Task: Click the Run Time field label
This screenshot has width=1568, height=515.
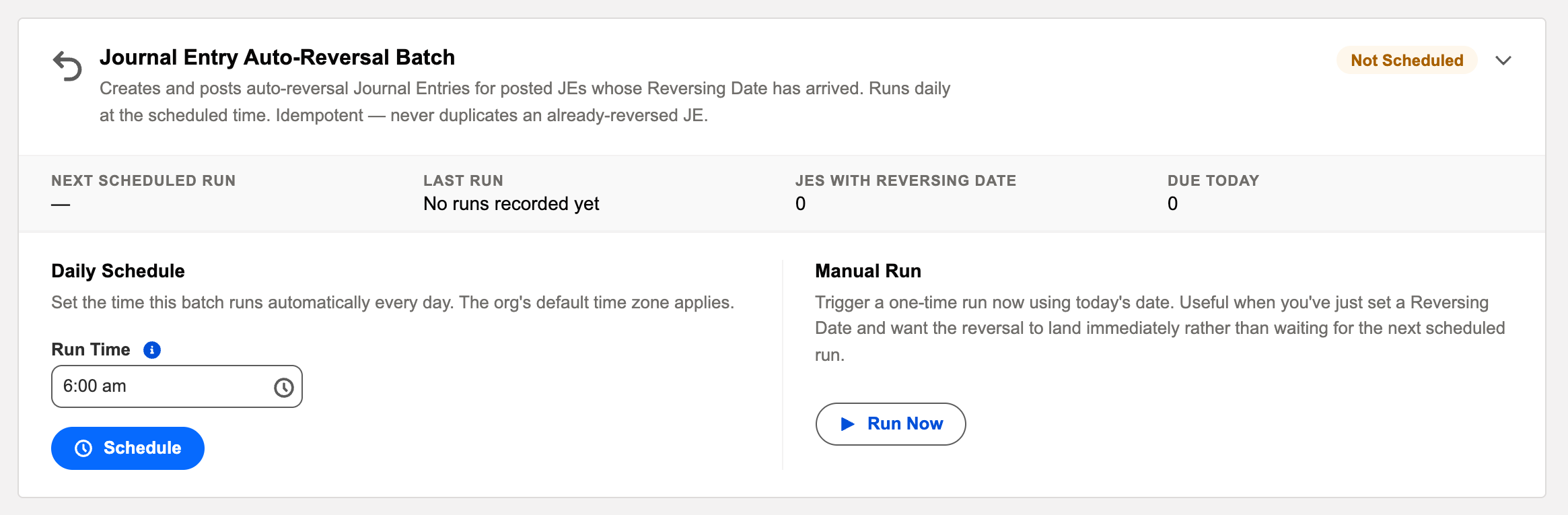Action: tap(91, 349)
